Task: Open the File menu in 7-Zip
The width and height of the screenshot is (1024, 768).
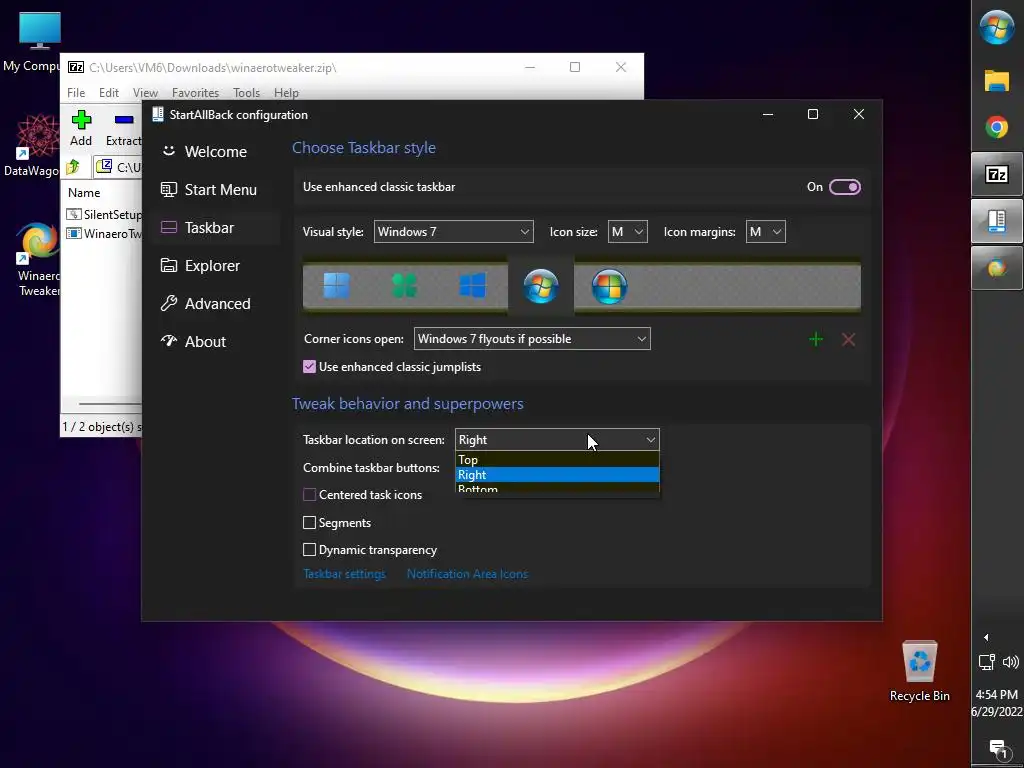Action: point(76,93)
